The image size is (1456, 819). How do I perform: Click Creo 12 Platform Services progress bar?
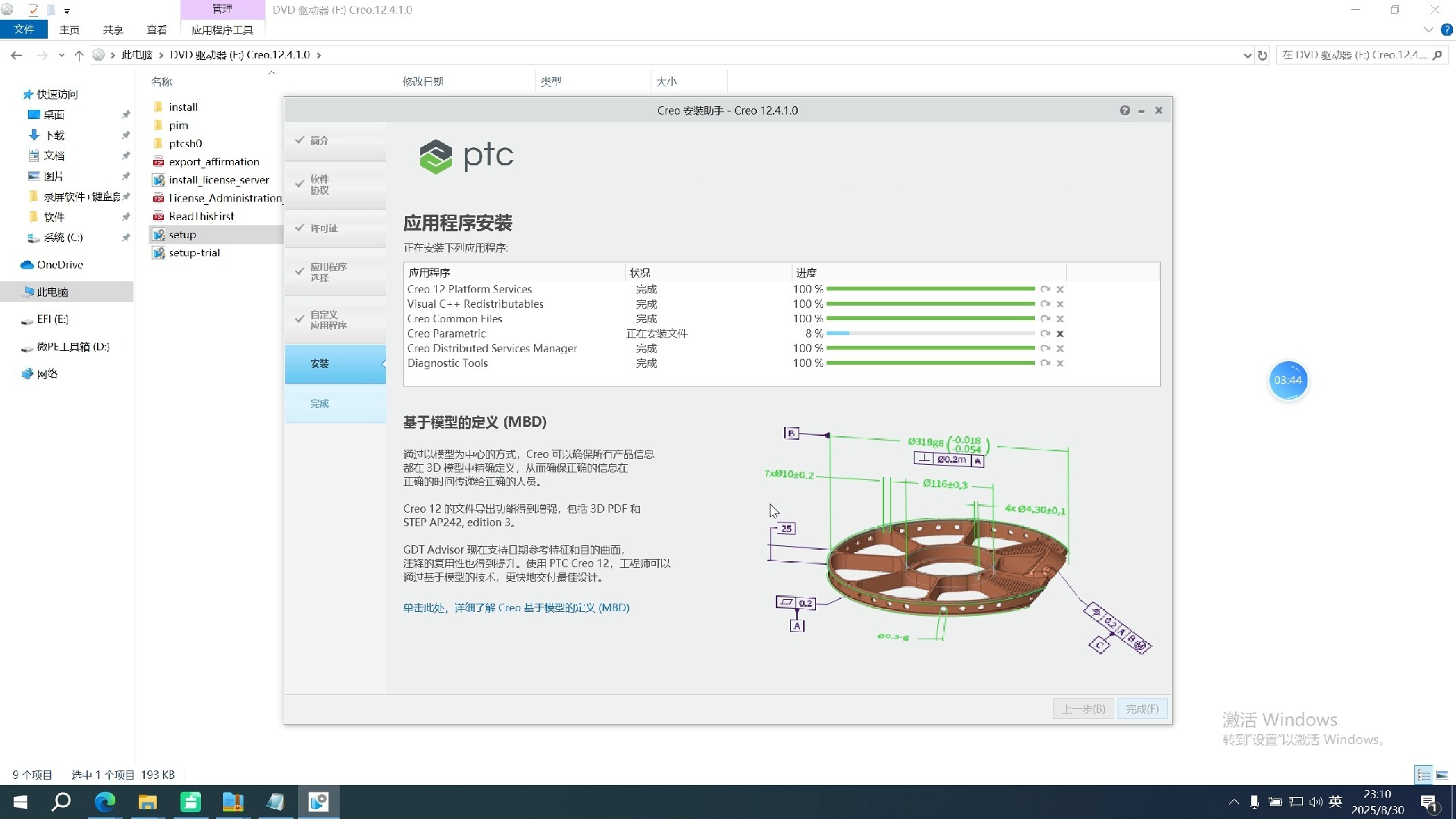point(930,289)
